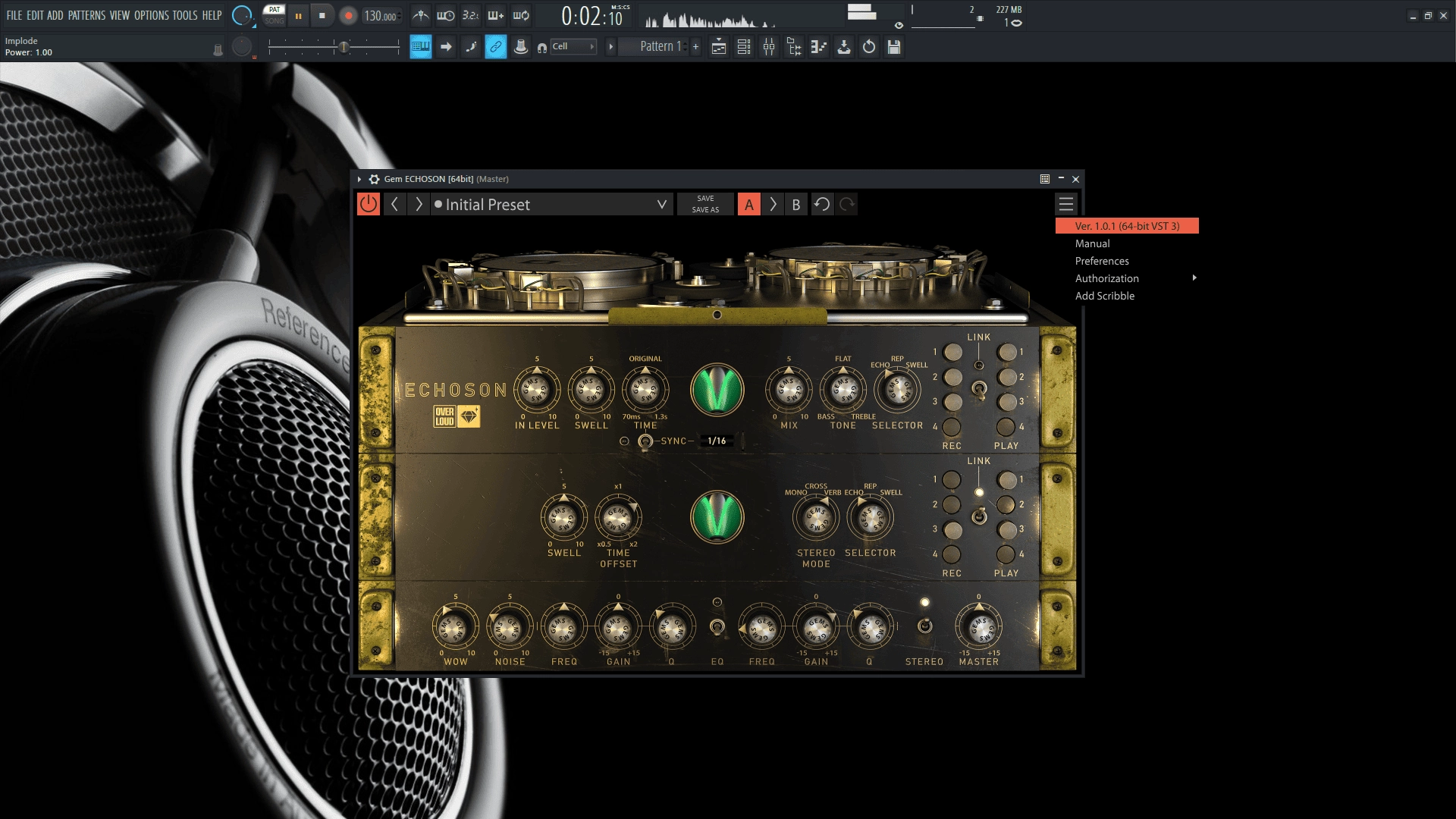Pause playback with the pause button

(x=299, y=15)
